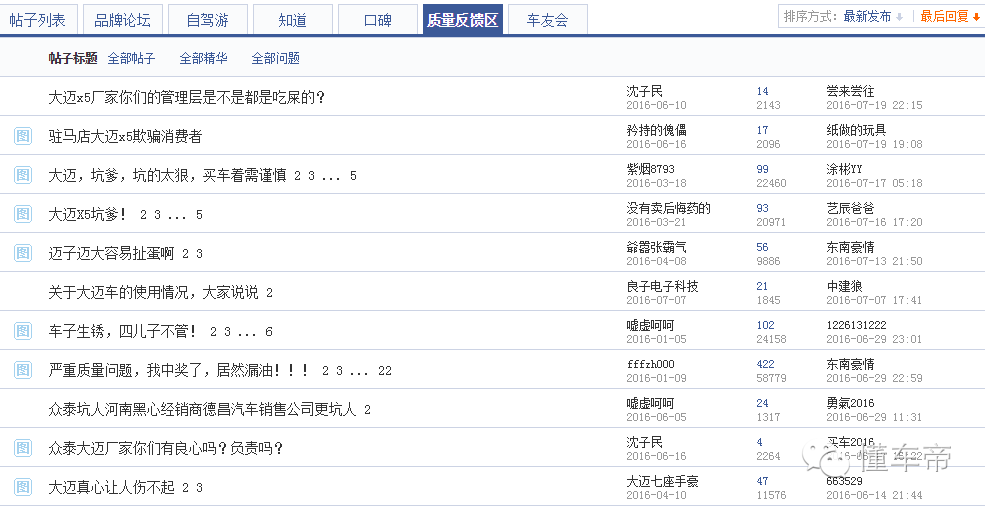Click image icon beside 大迈真心让人伤不起
Screen dimensions: 985x507
[x=23, y=487]
